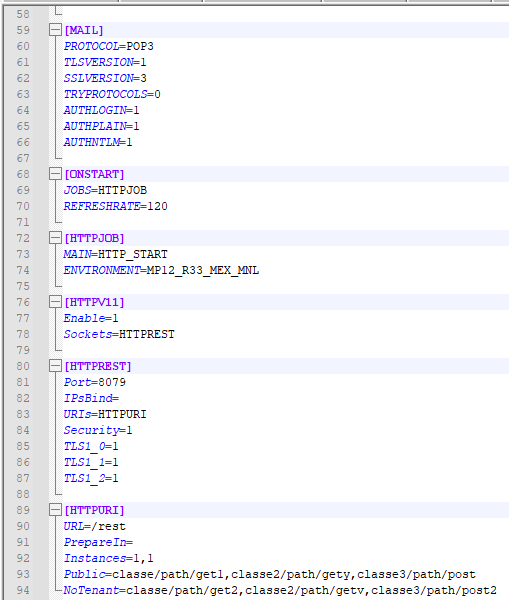This screenshot has height=600, width=509.
Task: Click the Port=8079 line
Action: point(95,382)
